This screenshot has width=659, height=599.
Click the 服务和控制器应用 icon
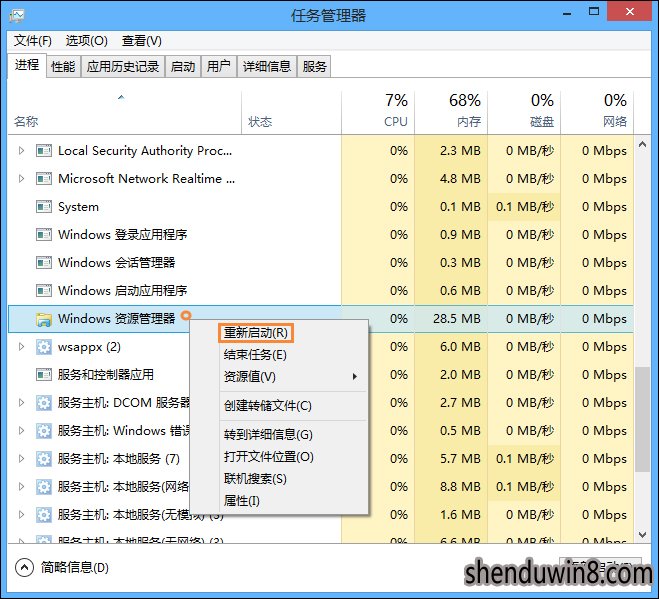point(44,375)
